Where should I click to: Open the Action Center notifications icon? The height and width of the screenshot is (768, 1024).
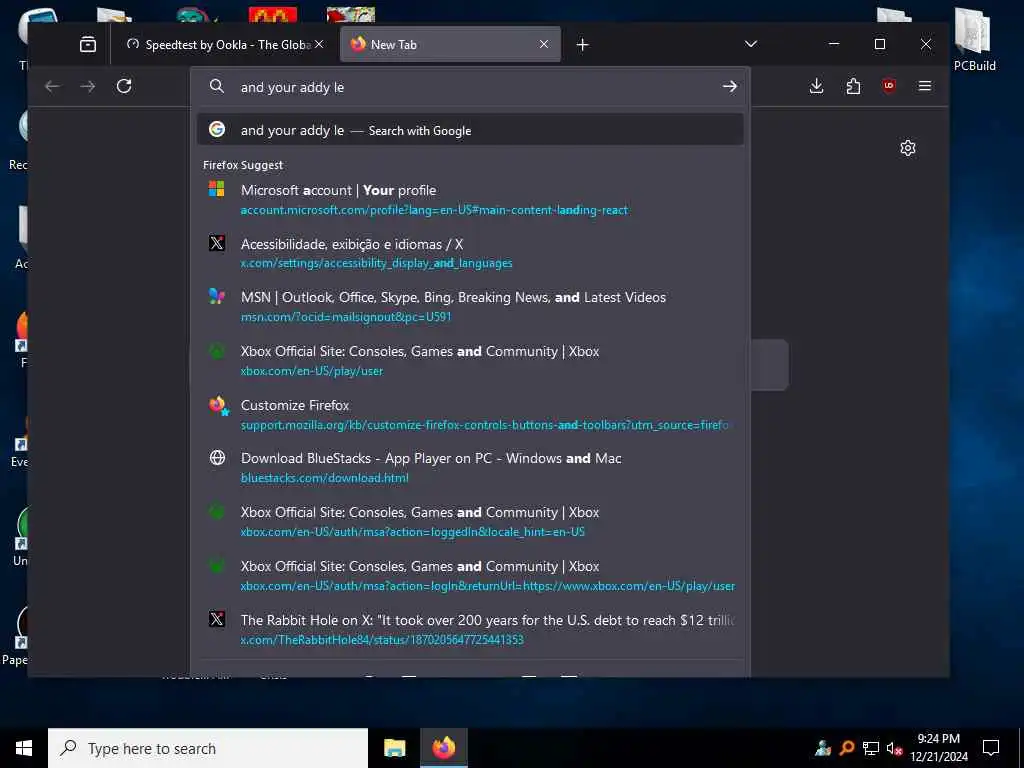point(991,748)
